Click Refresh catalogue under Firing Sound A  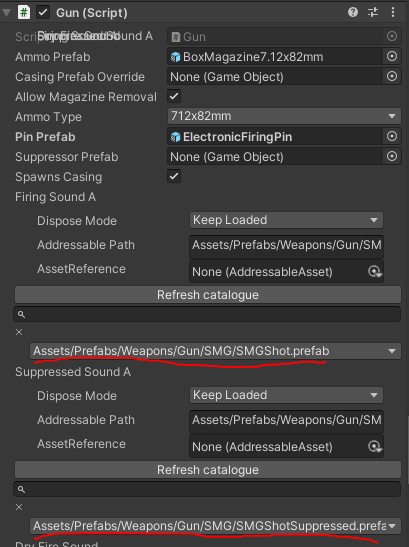(x=208, y=295)
